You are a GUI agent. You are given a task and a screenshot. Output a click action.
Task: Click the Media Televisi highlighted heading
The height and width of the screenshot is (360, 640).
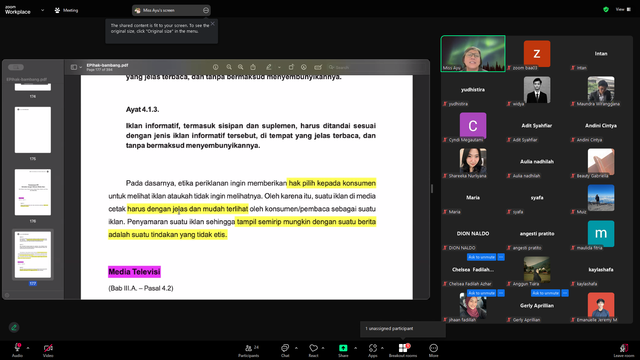[134, 272]
